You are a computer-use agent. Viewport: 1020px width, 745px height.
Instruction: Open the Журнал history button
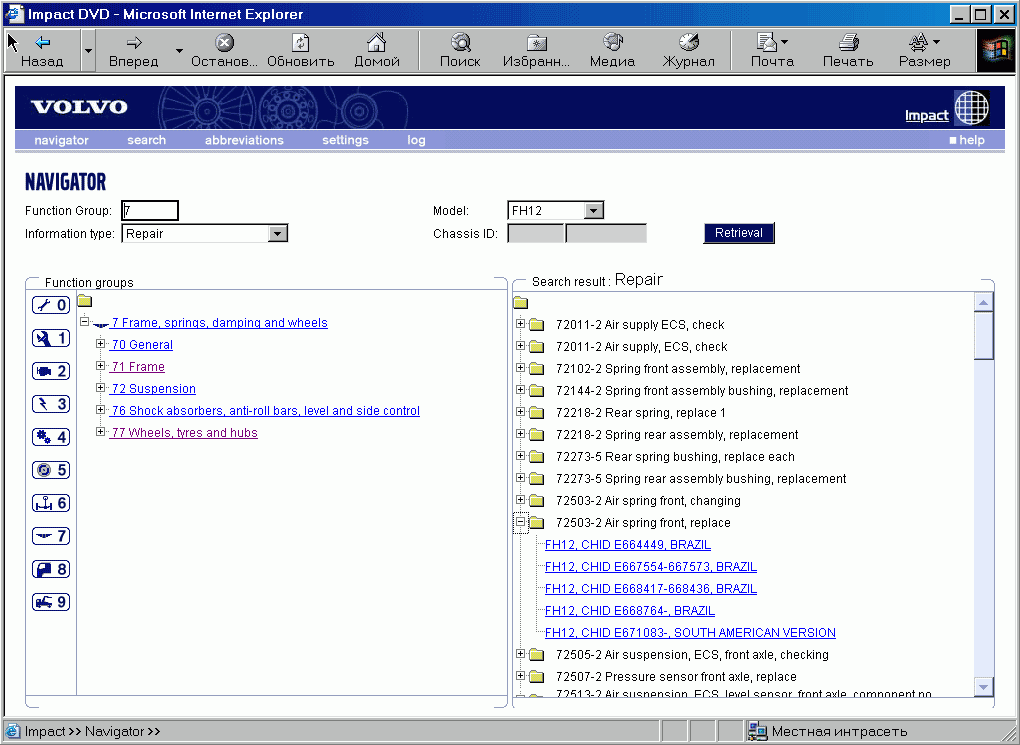(688, 51)
